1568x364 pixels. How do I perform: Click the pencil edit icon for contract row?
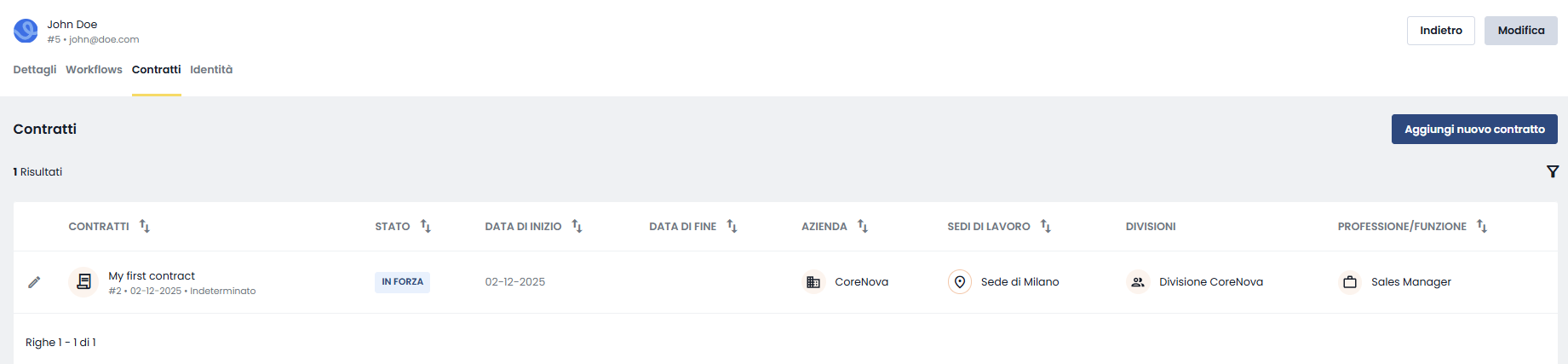point(34,282)
